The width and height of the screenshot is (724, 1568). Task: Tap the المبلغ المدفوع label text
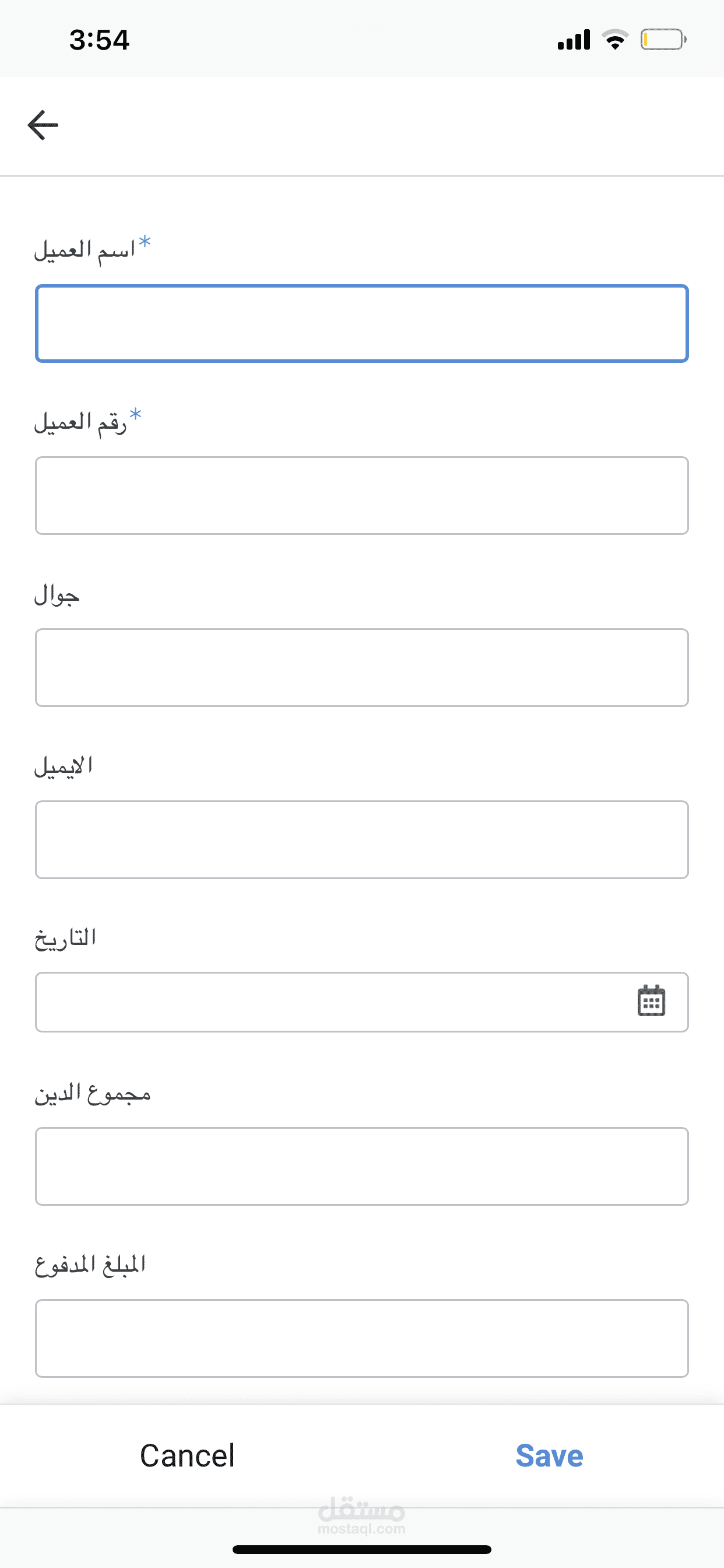click(90, 1265)
